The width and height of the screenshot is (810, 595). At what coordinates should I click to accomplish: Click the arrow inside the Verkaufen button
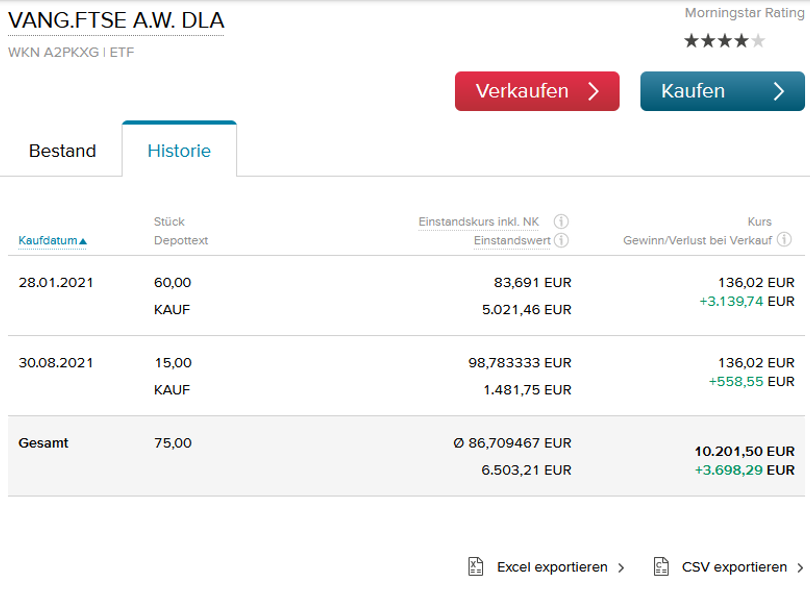[593, 91]
